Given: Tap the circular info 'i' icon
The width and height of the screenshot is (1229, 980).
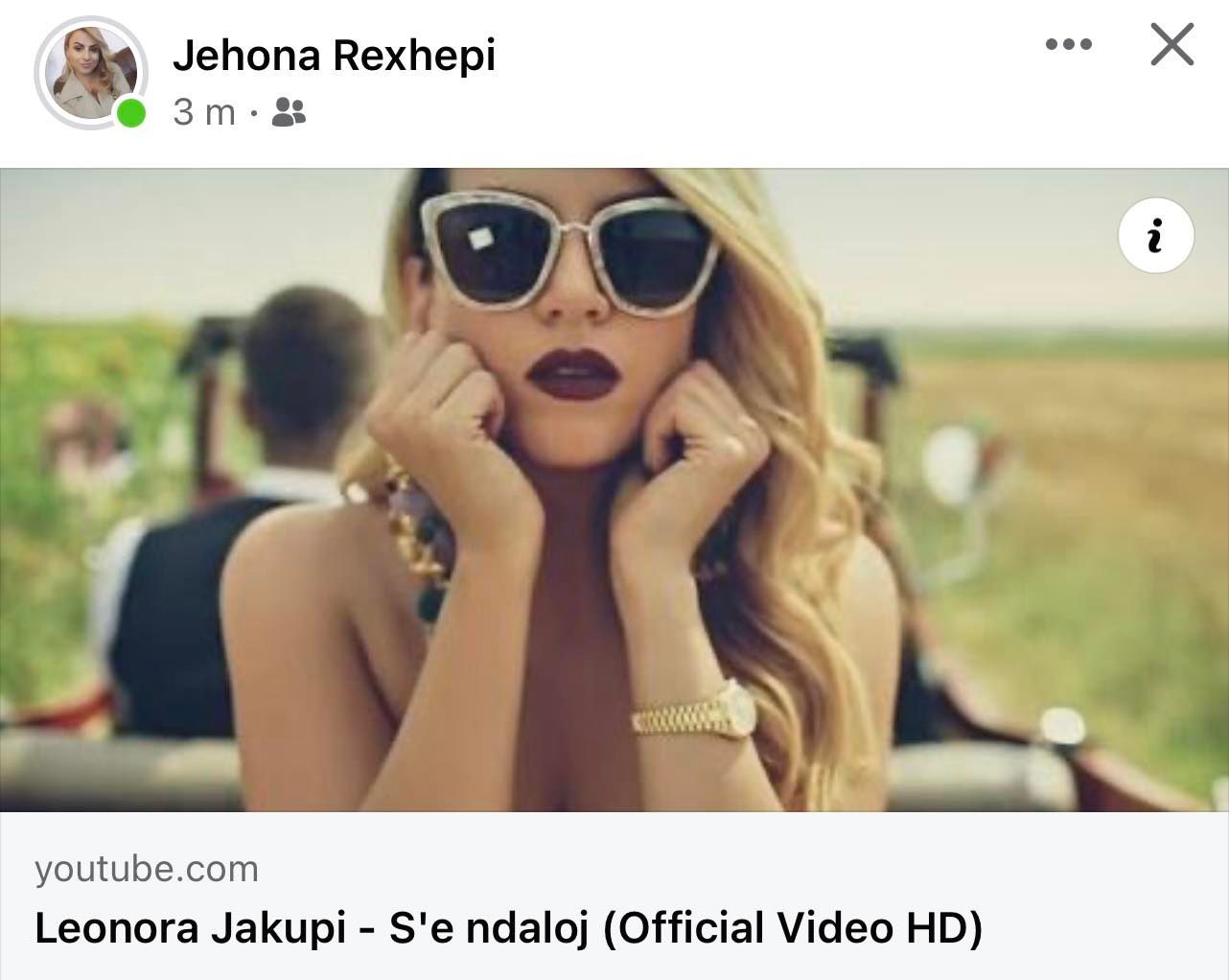Looking at the screenshot, I should tap(1156, 235).
